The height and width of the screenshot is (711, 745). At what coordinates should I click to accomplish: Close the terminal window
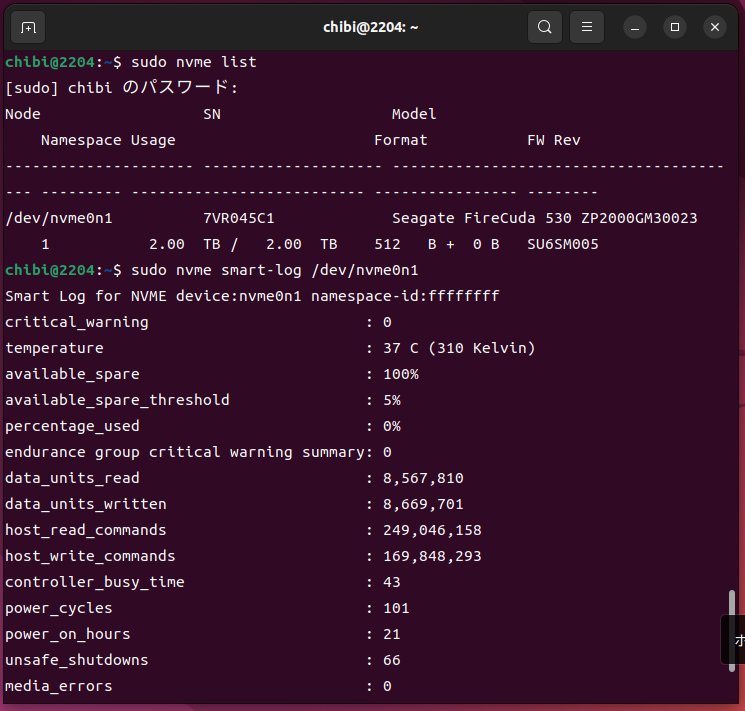point(714,27)
